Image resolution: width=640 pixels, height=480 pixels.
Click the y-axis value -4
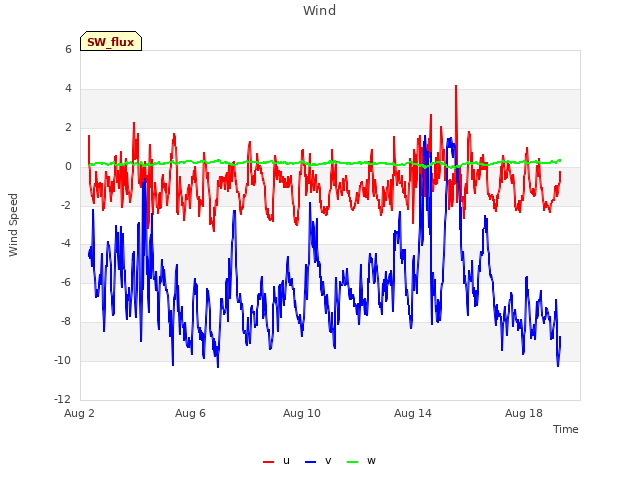(x=66, y=244)
